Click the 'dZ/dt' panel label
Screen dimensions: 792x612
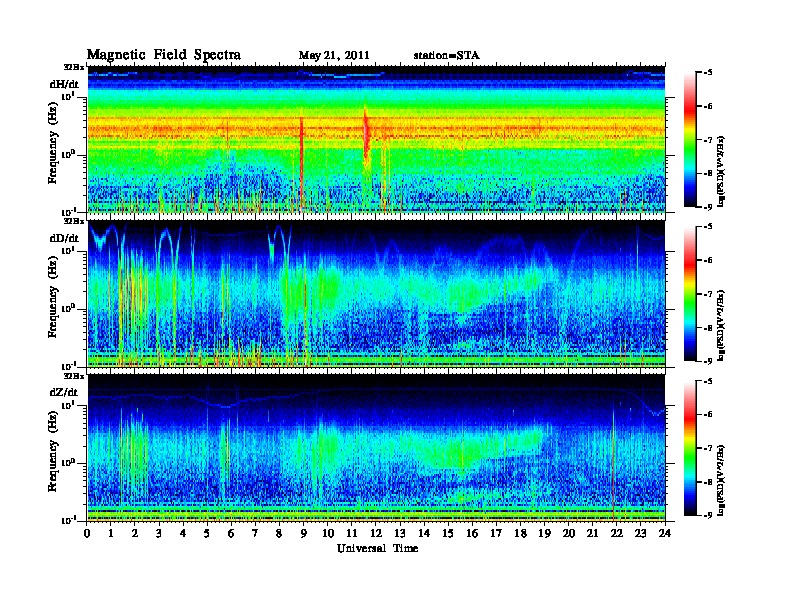(x=64, y=392)
